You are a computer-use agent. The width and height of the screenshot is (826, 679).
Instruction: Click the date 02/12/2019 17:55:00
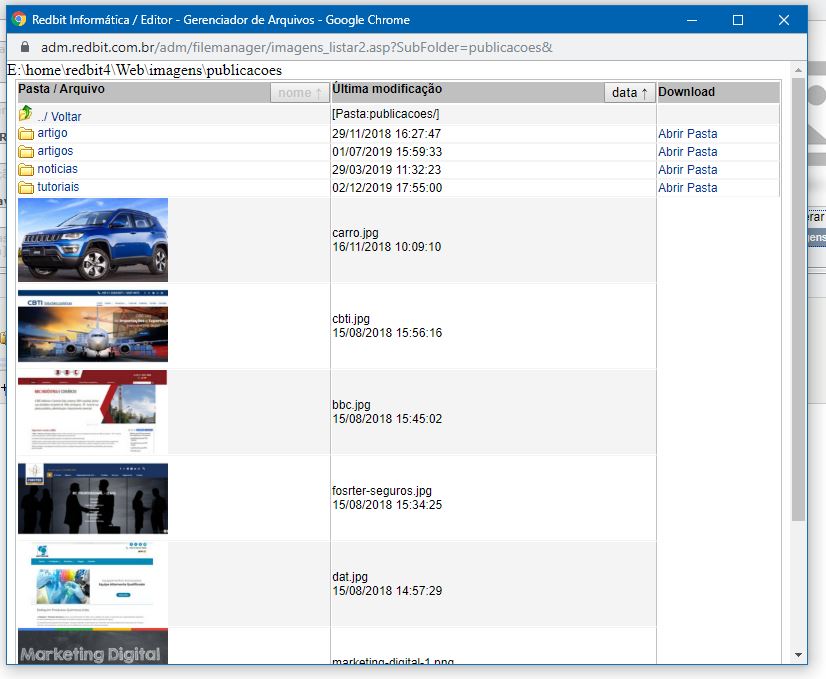(387, 188)
